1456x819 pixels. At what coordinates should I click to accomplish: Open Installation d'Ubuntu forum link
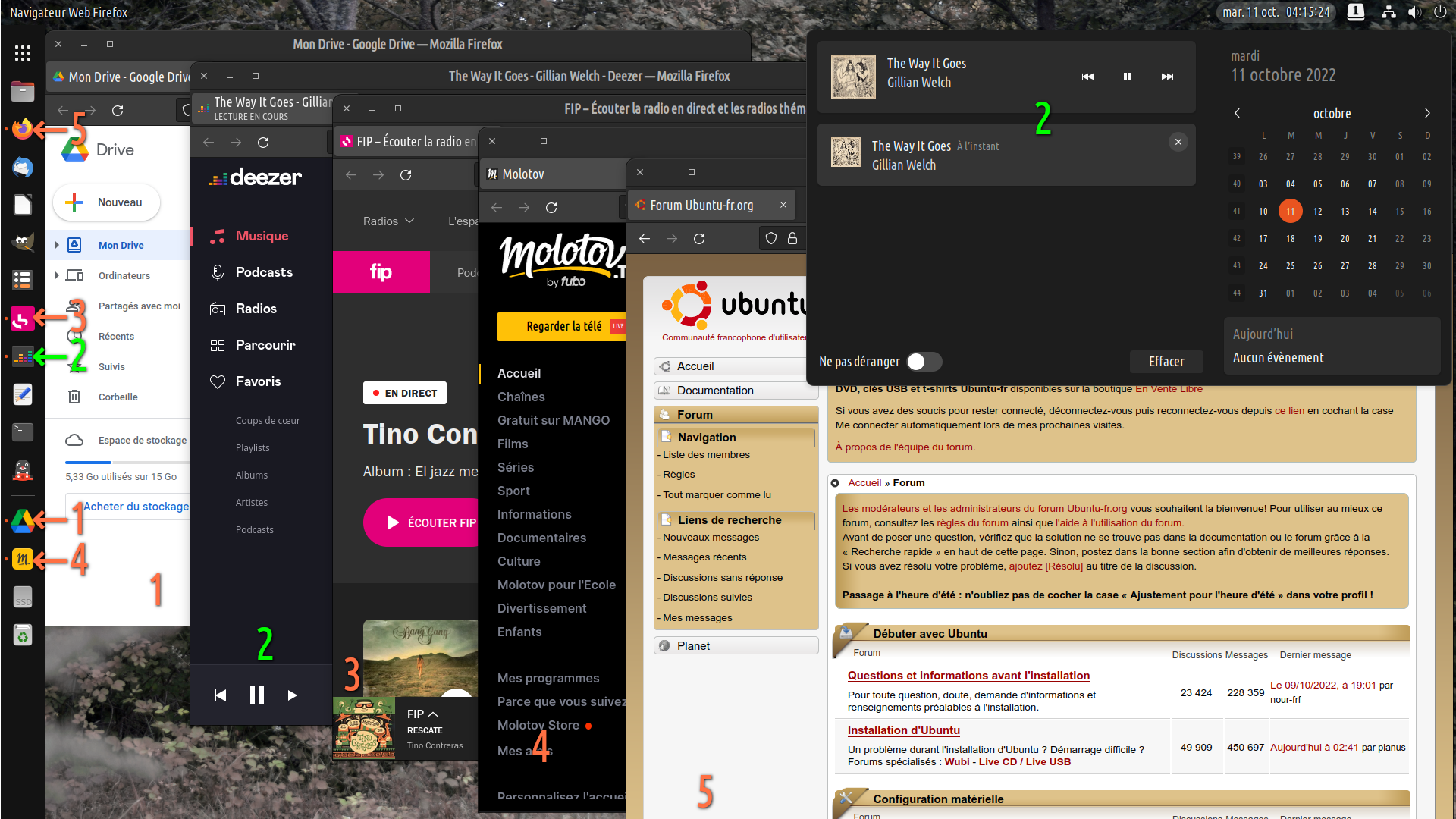tap(903, 730)
